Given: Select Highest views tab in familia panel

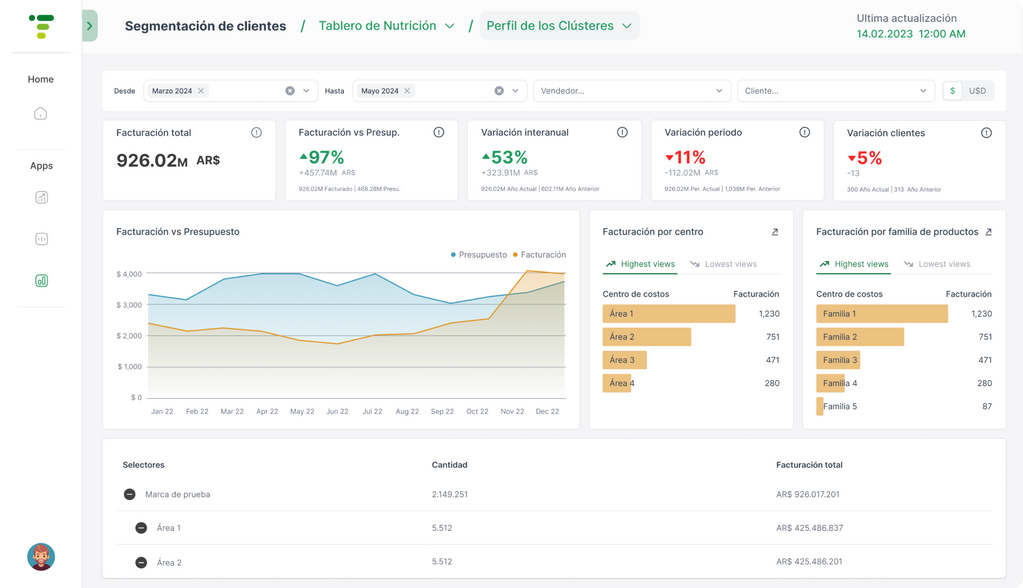Looking at the screenshot, I should [853, 264].
